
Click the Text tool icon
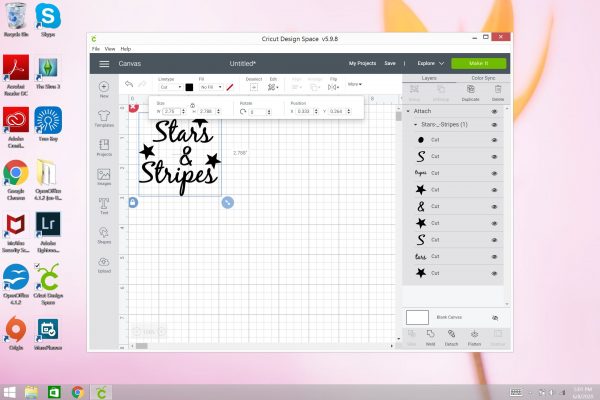104,204
